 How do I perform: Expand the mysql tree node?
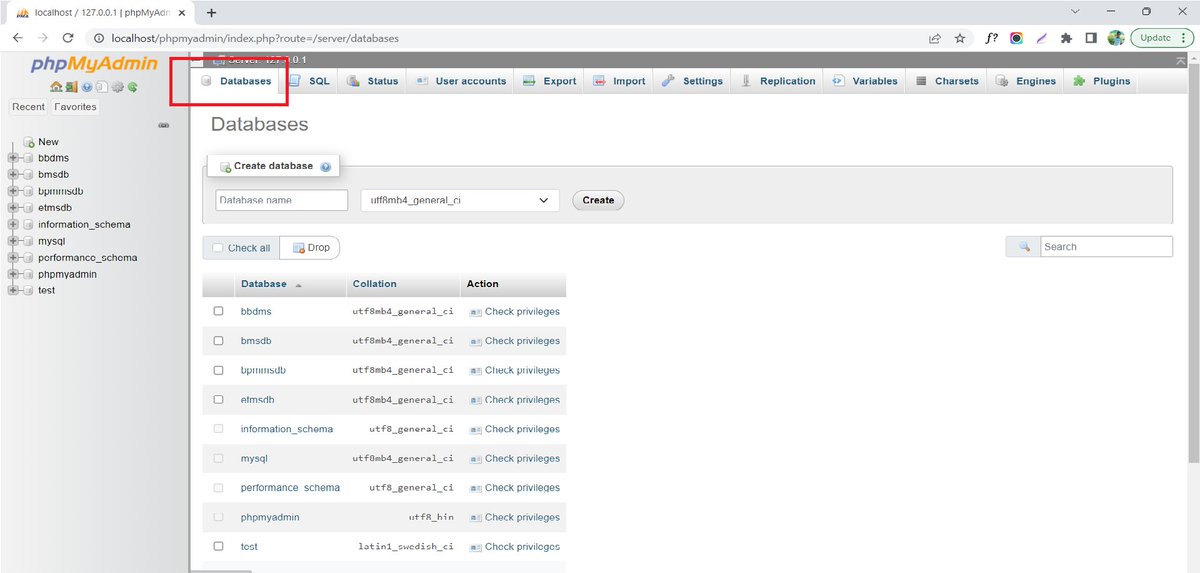point(14,241)
